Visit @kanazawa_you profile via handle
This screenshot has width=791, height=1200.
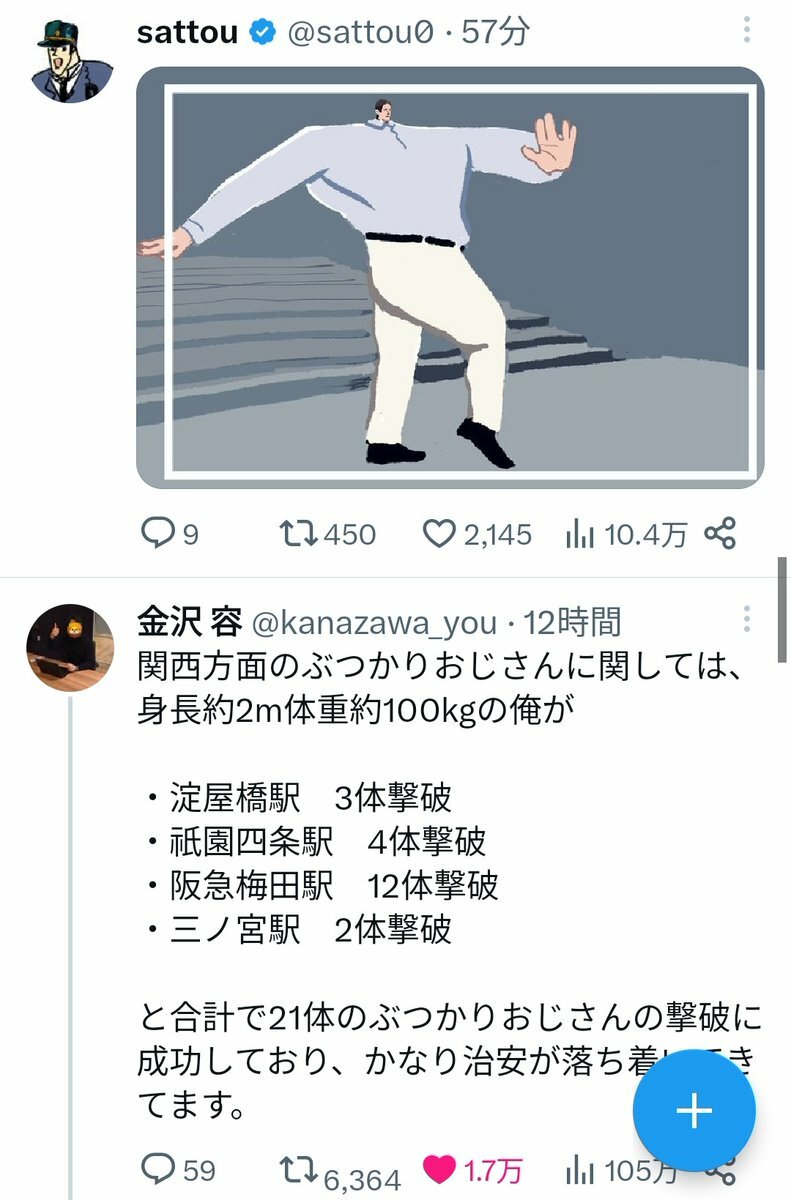(x=374, y=623)
